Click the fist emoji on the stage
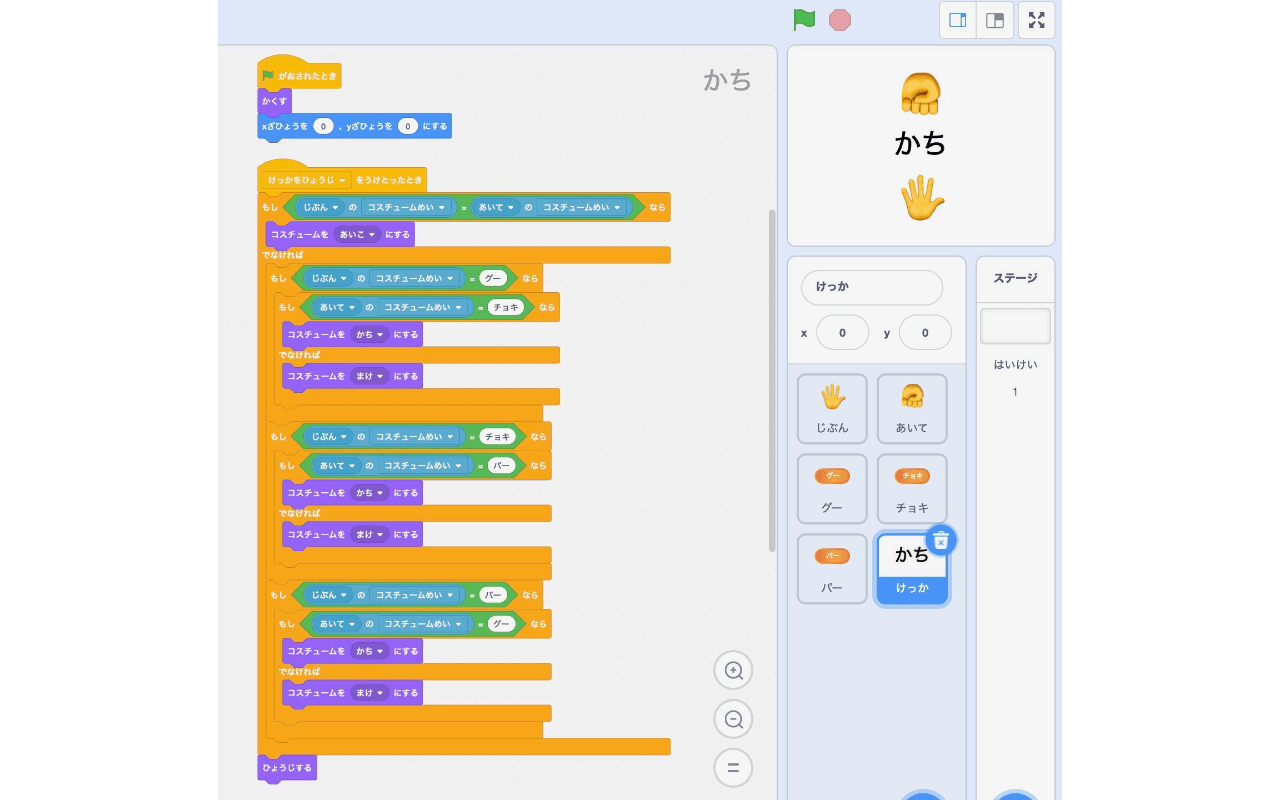 tap(921, 94)
